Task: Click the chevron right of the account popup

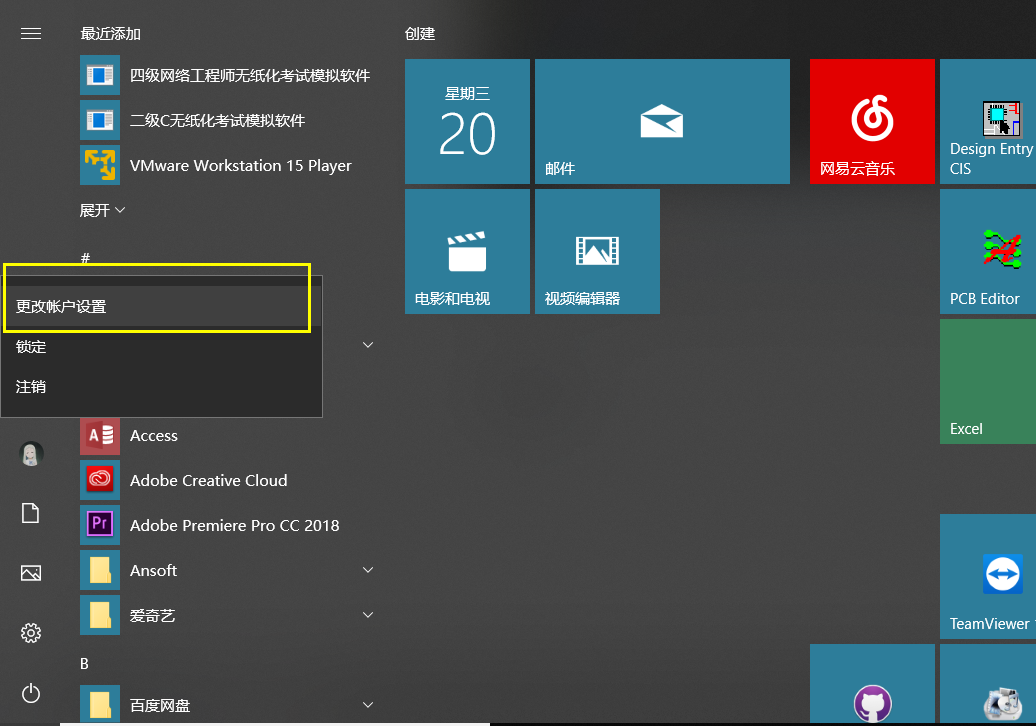Action: [368, 345]
